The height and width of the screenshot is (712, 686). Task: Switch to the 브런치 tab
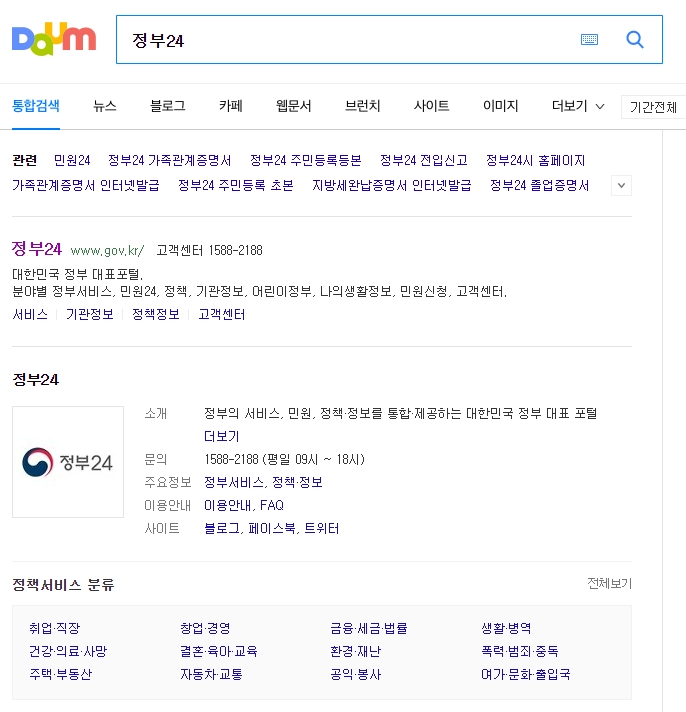point(362,106)
